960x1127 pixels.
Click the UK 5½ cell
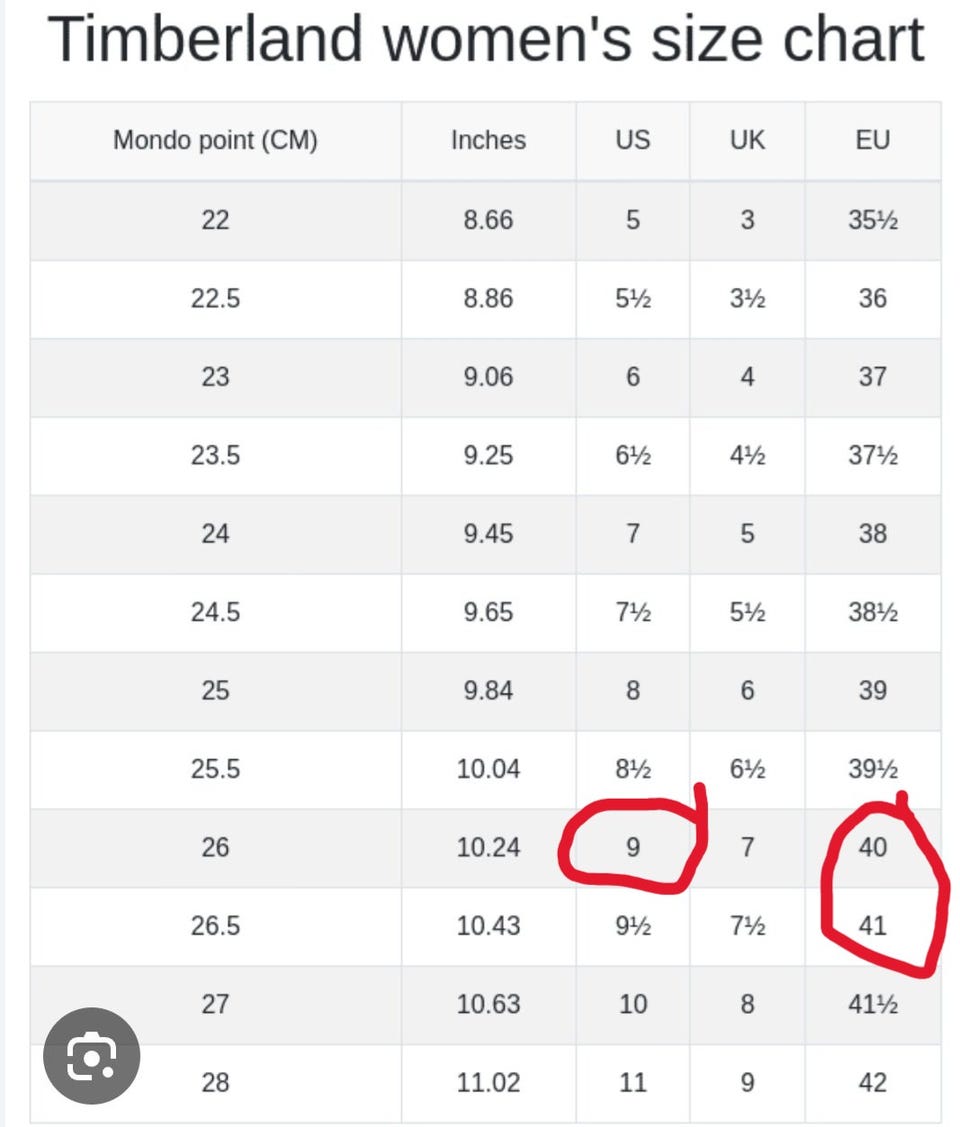(x=747, y=612)
